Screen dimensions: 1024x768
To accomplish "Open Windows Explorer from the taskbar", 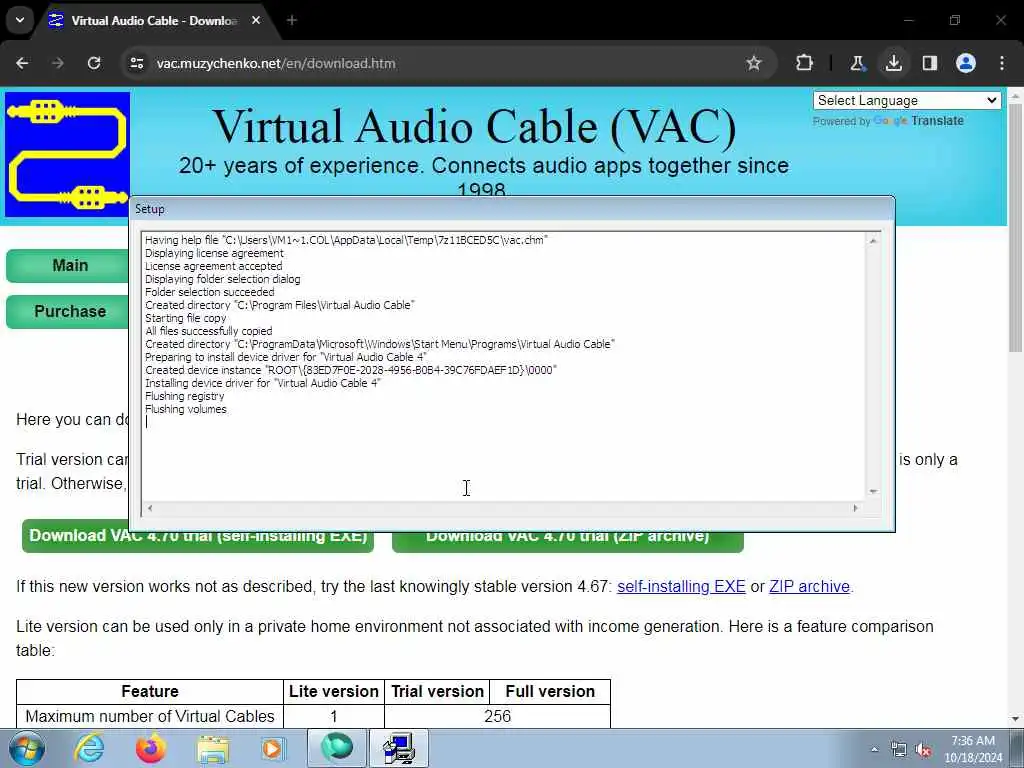I will [x=212, y=748].
